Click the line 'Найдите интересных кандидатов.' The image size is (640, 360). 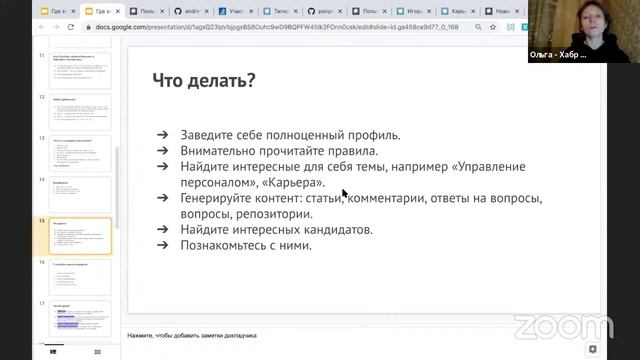(x=277, y=230)
